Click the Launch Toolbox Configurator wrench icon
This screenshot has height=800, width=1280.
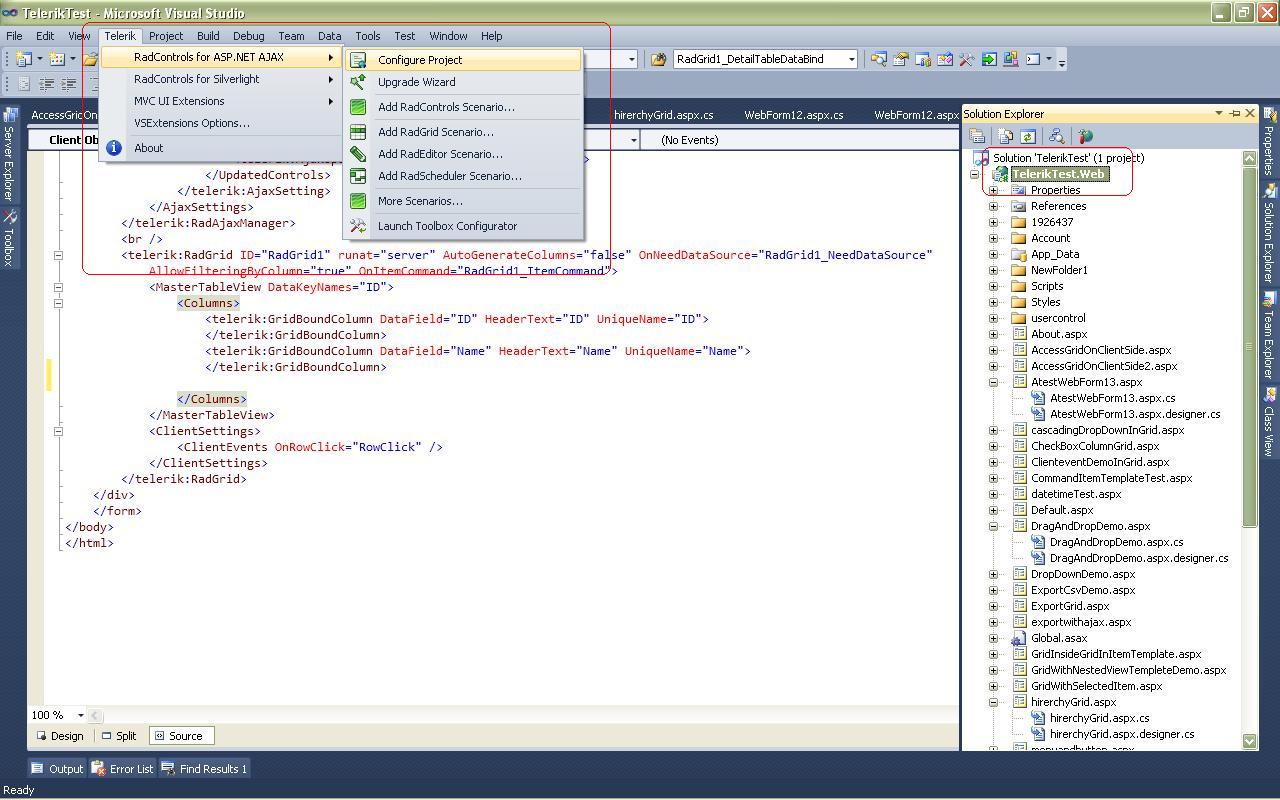(358, 226)
